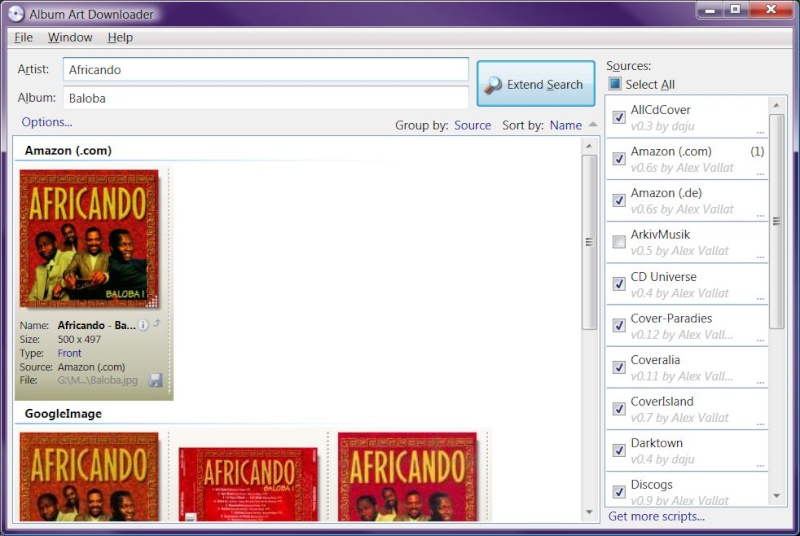800x536 pixels.
Task: Click the ellipsis options icon for Darktown source
Action: coord(760,466)
